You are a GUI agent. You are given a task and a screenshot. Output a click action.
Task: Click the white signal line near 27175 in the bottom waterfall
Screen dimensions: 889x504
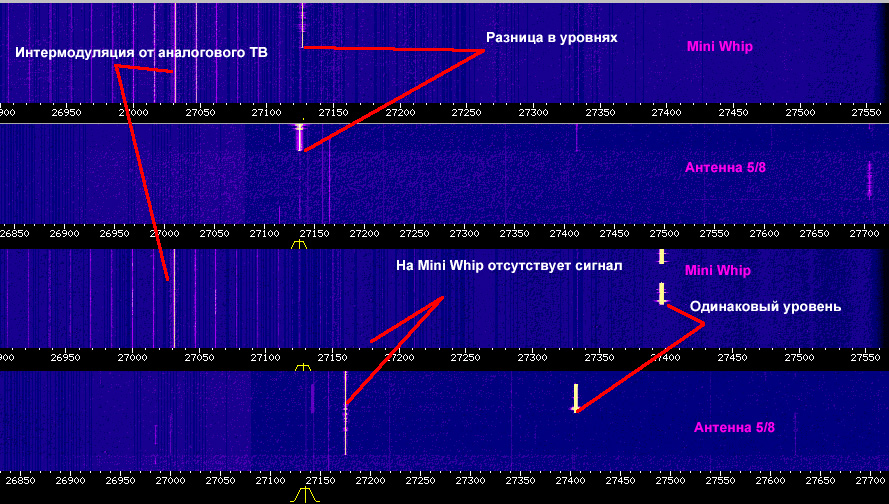pyautogui.click(x=345, y=413)
